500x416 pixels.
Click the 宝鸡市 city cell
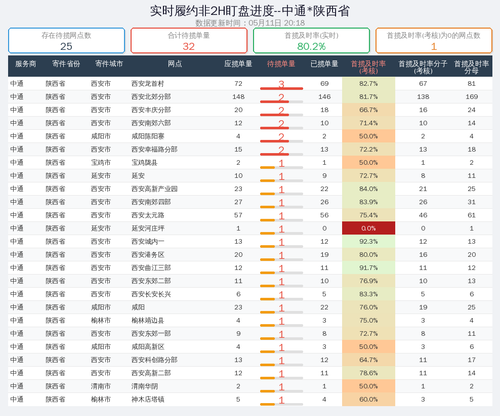tap(101, 162)
